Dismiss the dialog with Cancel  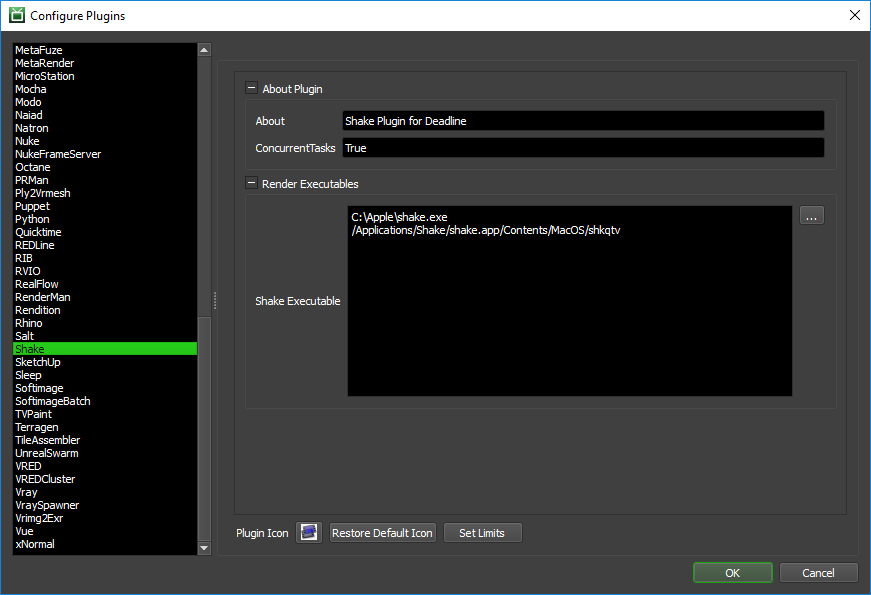[818, 572]
